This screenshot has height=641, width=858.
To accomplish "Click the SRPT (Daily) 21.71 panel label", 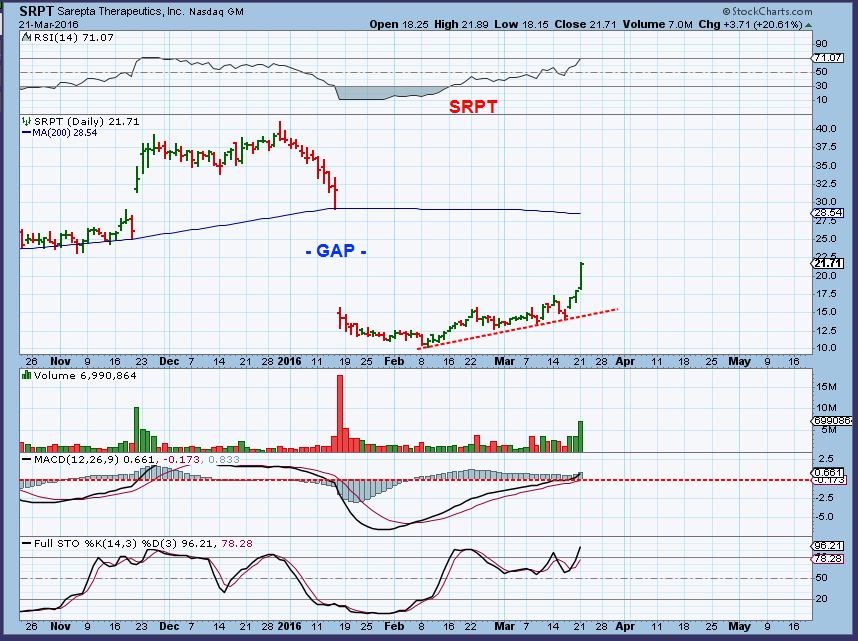I will tap(86, 122).
